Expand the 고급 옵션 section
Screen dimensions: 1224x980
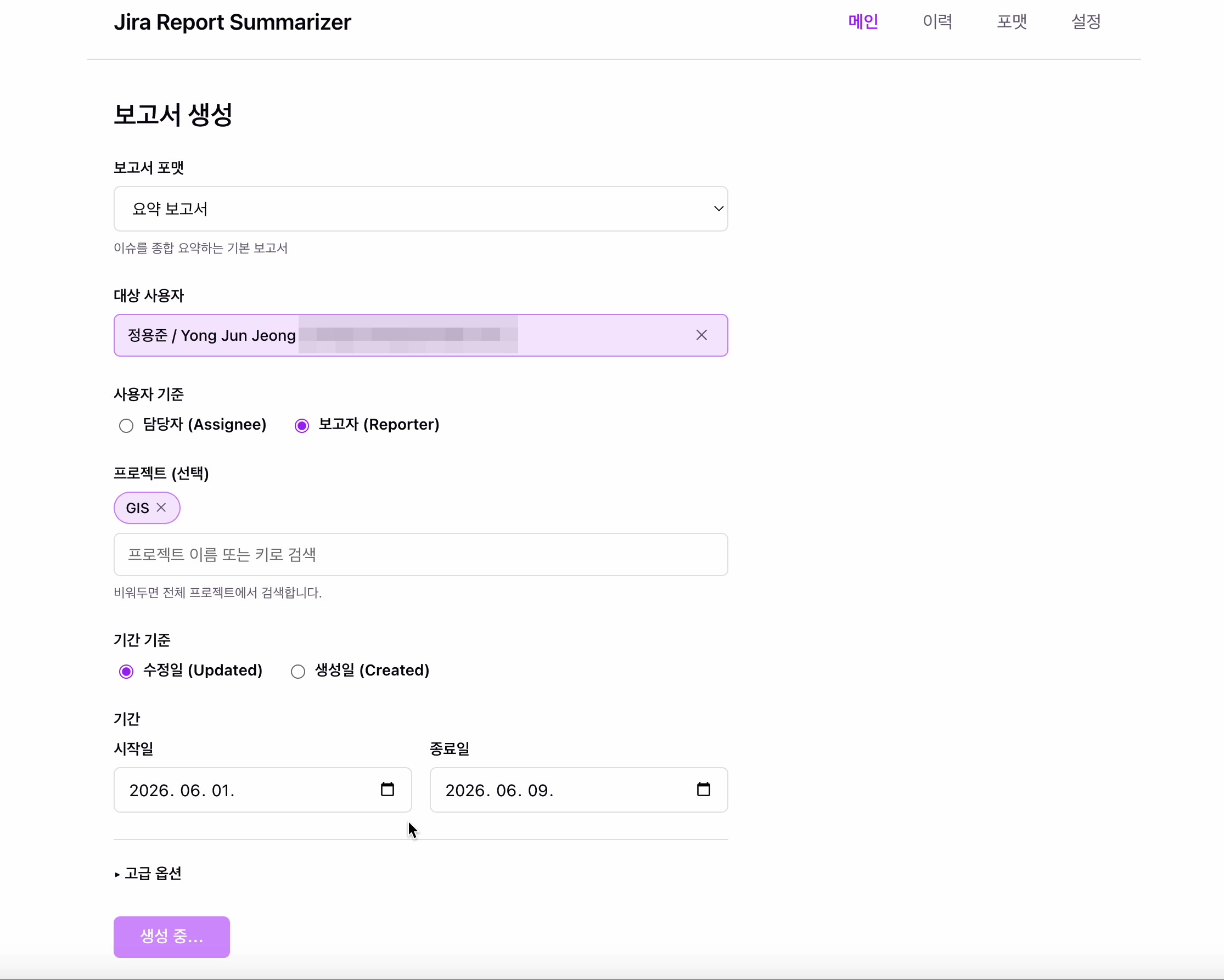[148, 874]
